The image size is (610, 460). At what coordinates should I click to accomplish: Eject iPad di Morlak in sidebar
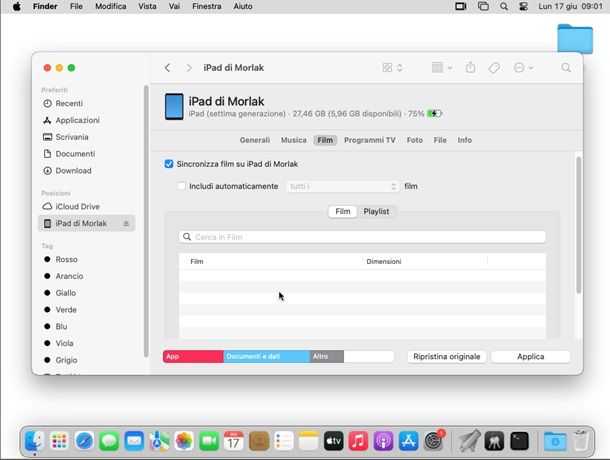coord(126,223)
